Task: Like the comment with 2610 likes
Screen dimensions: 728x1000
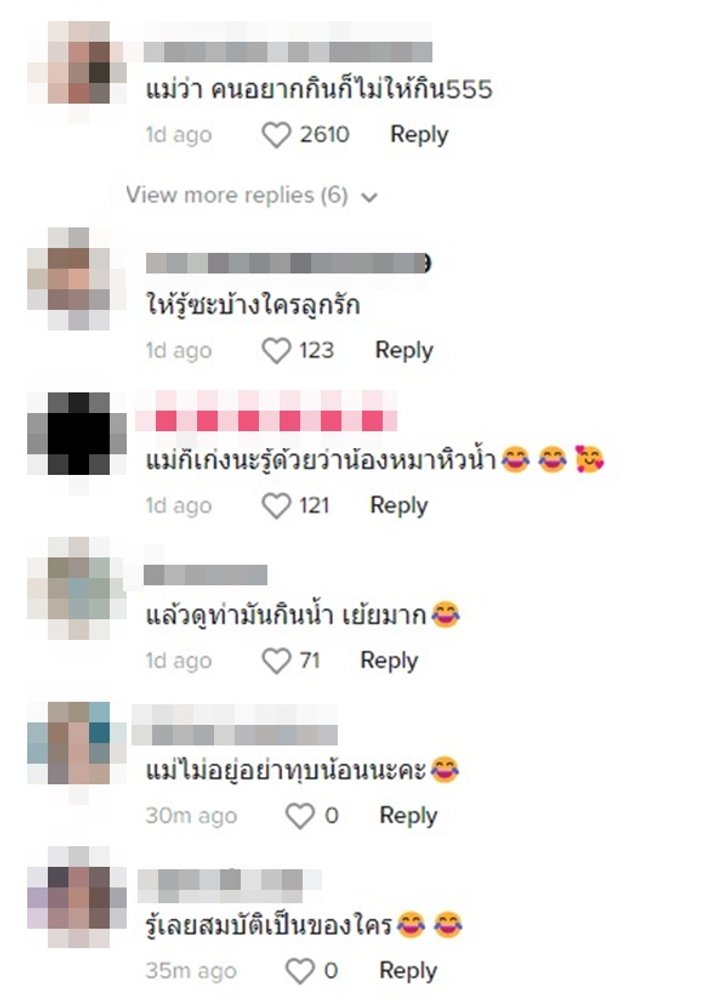Action: [276, 135]
